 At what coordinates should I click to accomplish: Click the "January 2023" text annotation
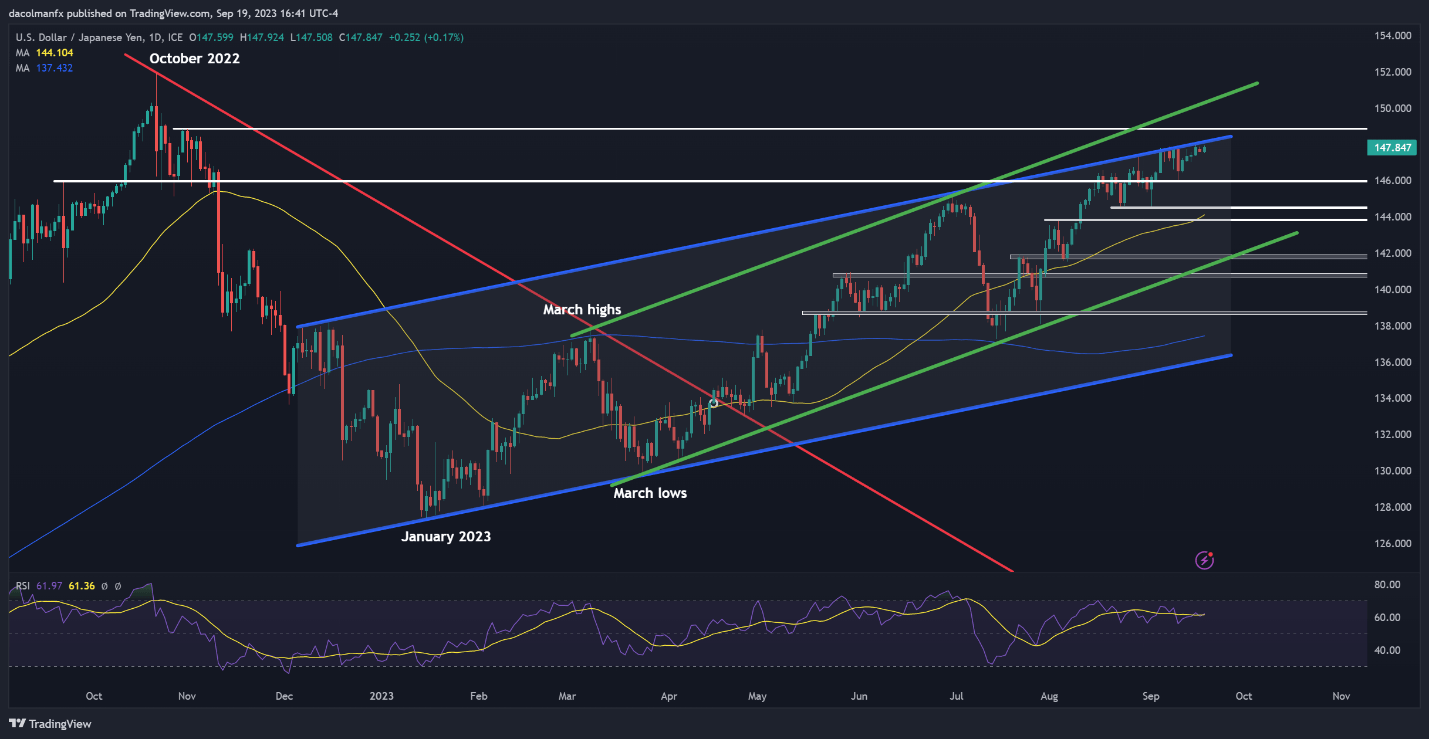point(446,537)
